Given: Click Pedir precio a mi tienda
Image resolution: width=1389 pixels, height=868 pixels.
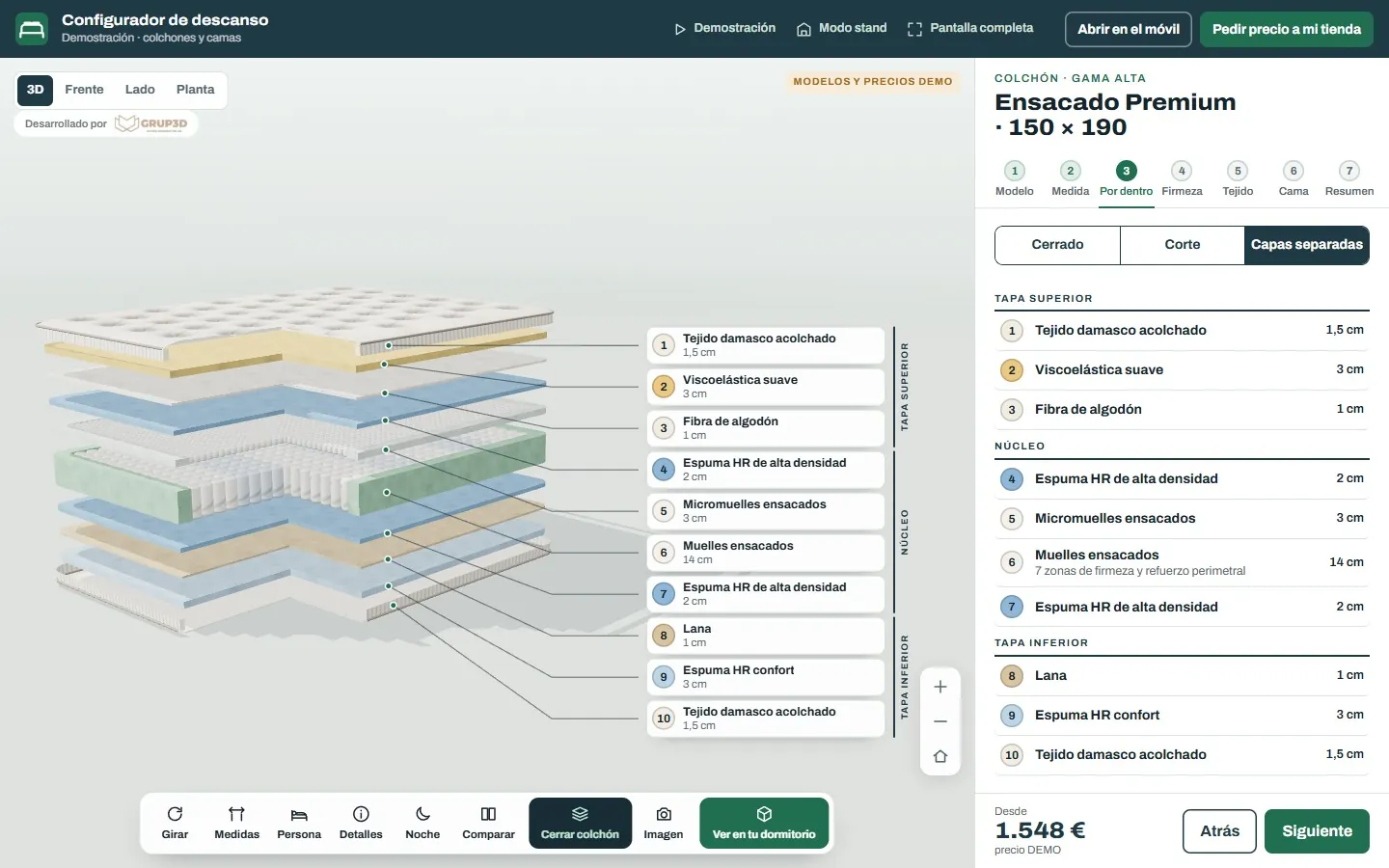Looking at the screenshot, I should pyautogui.click(x=1287, y=29).
